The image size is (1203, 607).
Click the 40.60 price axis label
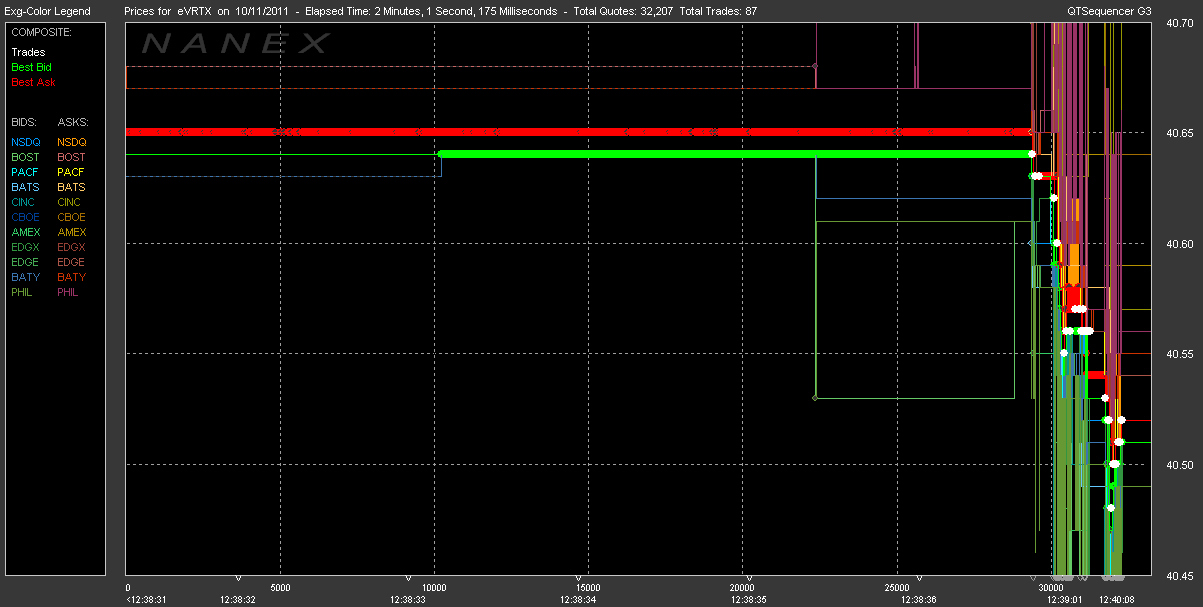point(1181,244)
